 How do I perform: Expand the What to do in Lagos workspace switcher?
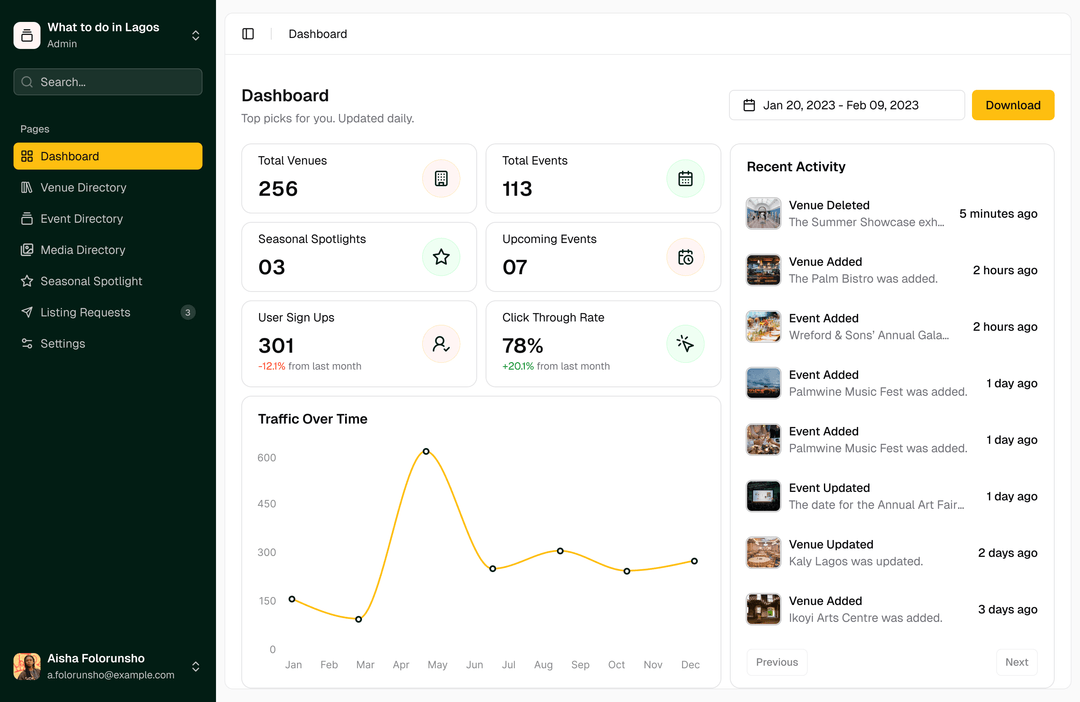(x=196, y=35)
